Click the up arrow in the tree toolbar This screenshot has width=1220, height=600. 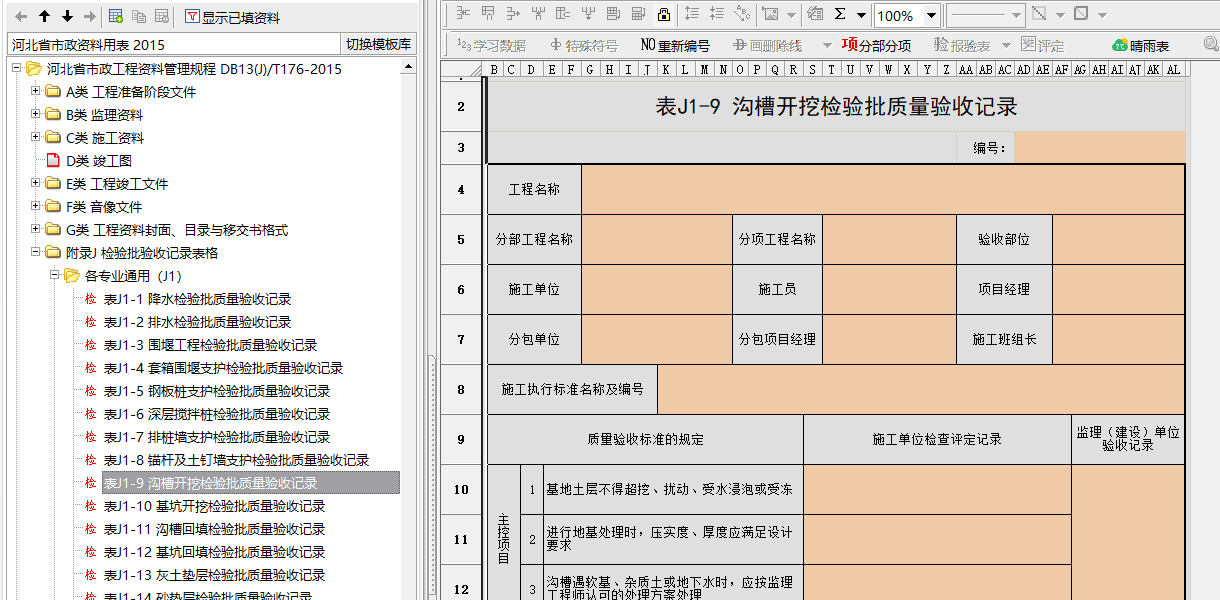click(44, 17)
